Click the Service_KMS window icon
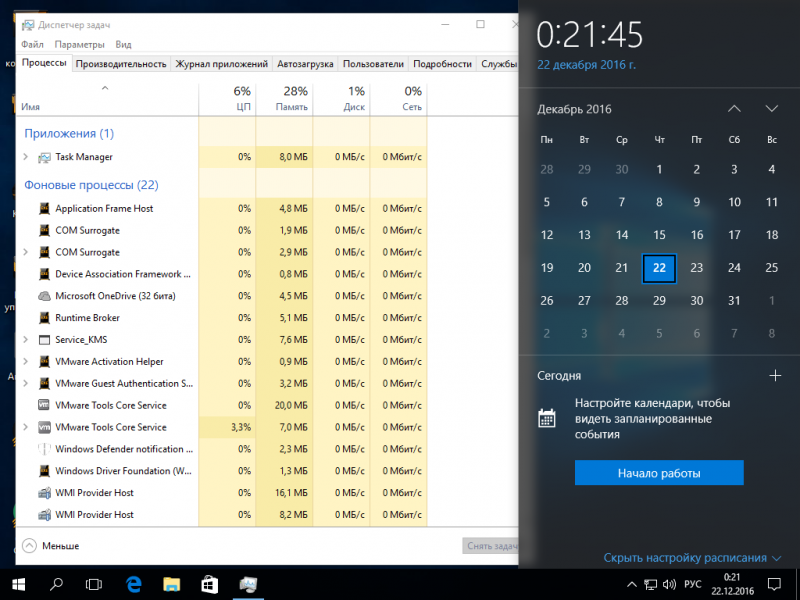 click(44, 340)
